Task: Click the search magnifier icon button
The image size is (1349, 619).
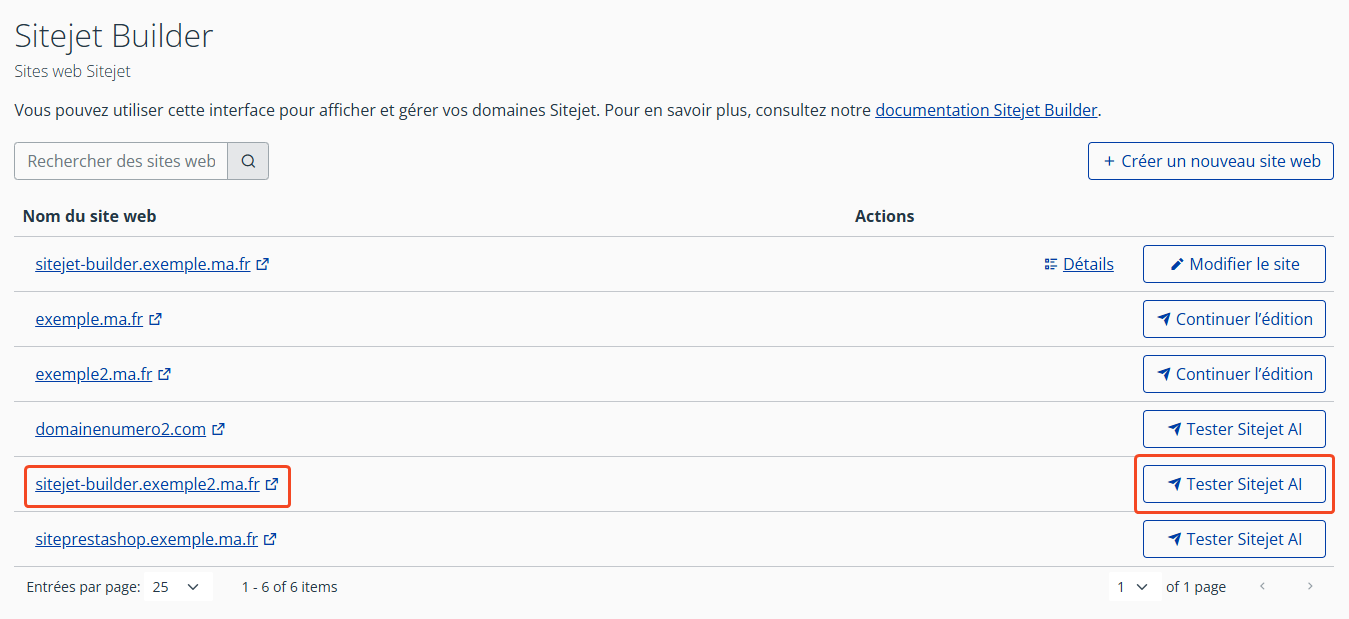Action: 248,161
